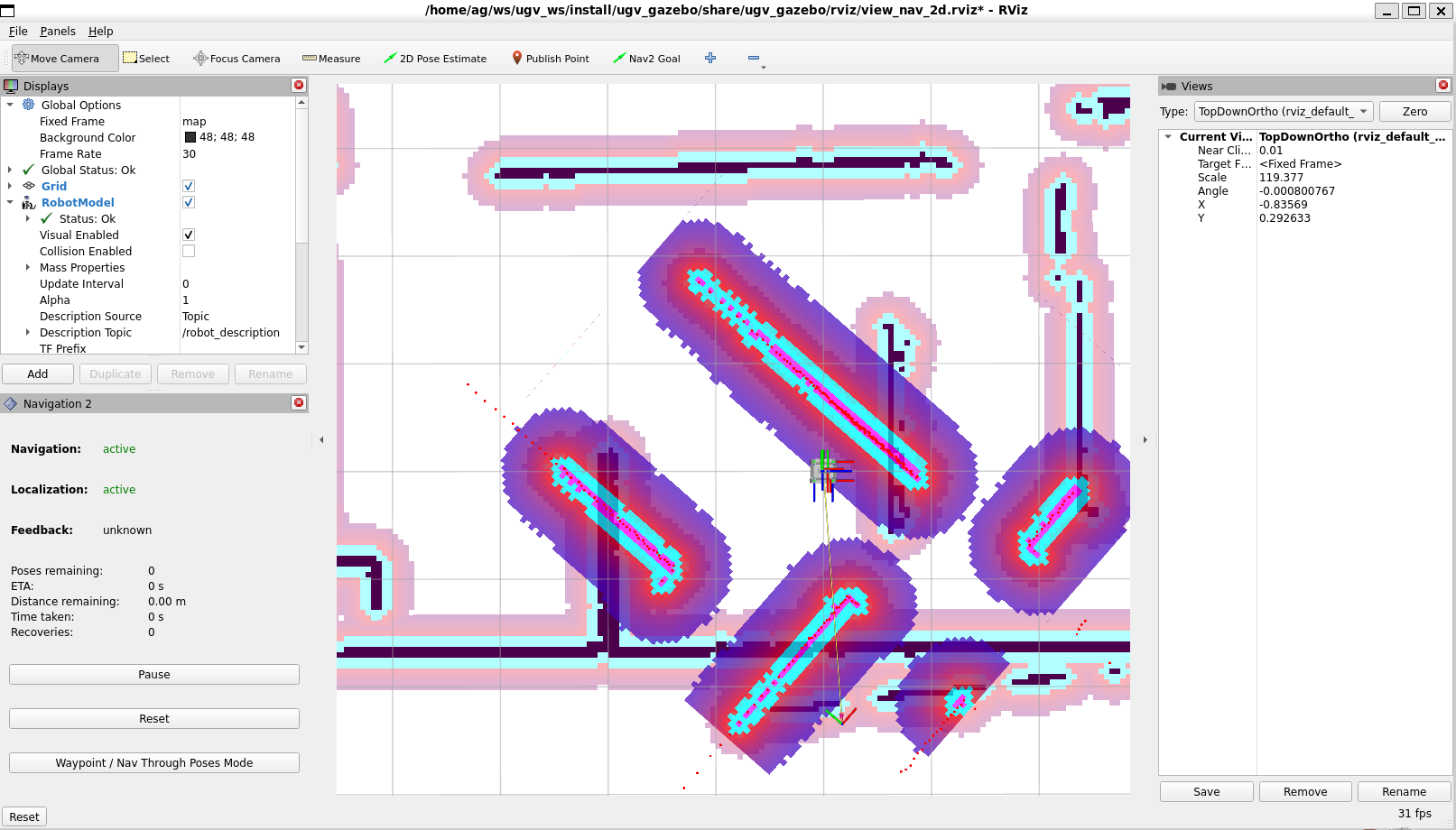Image resolution: width=1456 pixels, height=830 pixels.
Task: Save the current view
Action: [1206, 791]
